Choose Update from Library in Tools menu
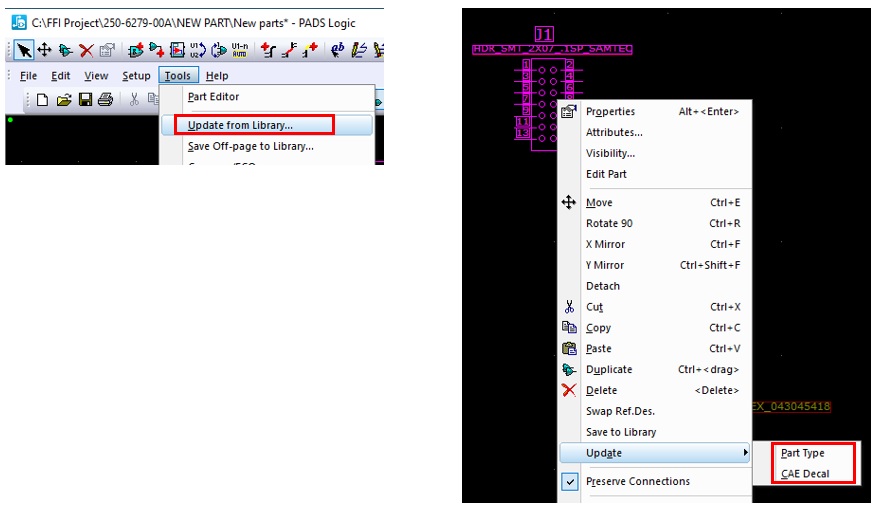This screenshot has height=528, width=889. 240,125
